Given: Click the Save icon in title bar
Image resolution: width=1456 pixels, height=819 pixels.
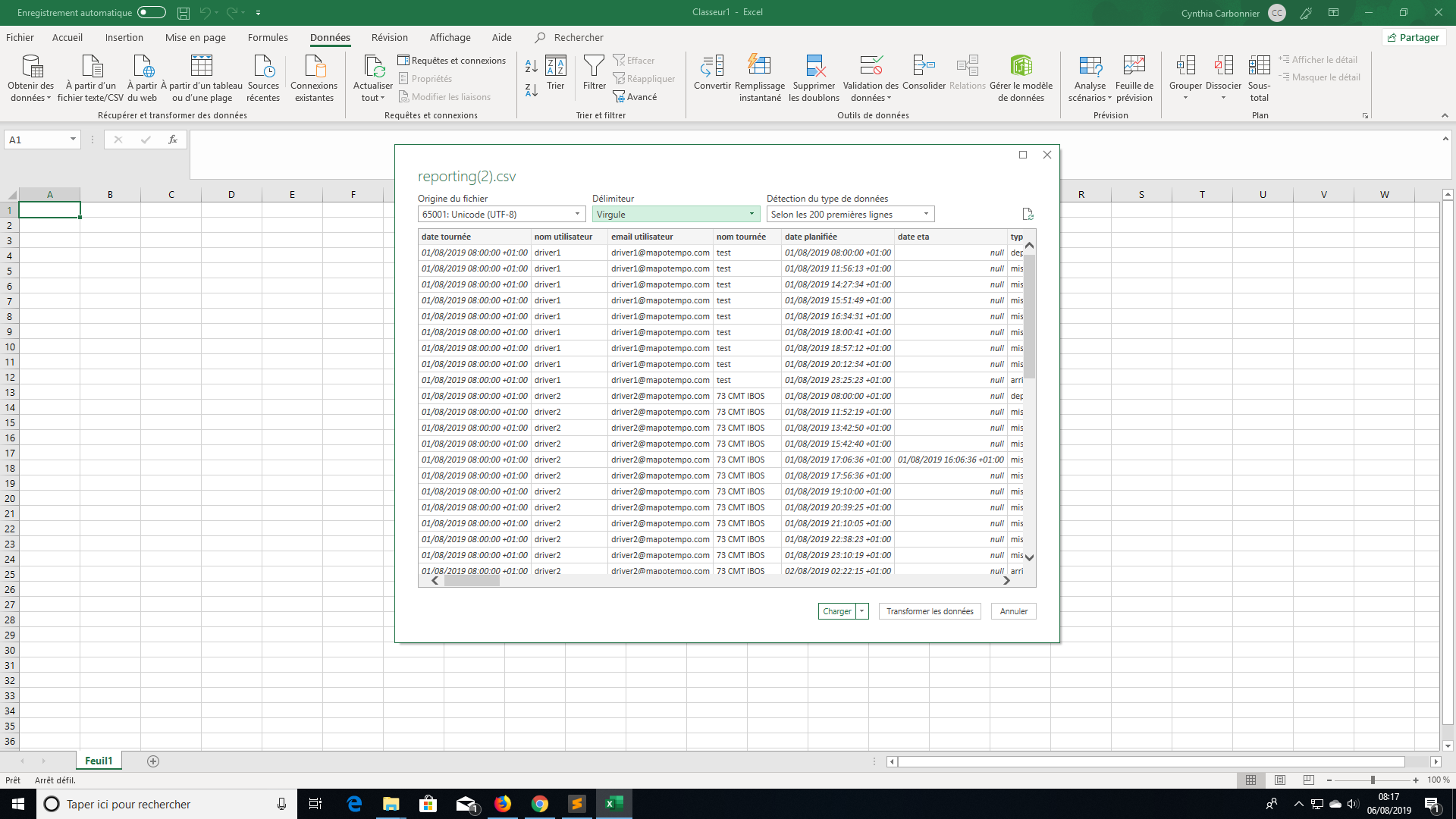Looking at the screenshot, I should point(184,13).
